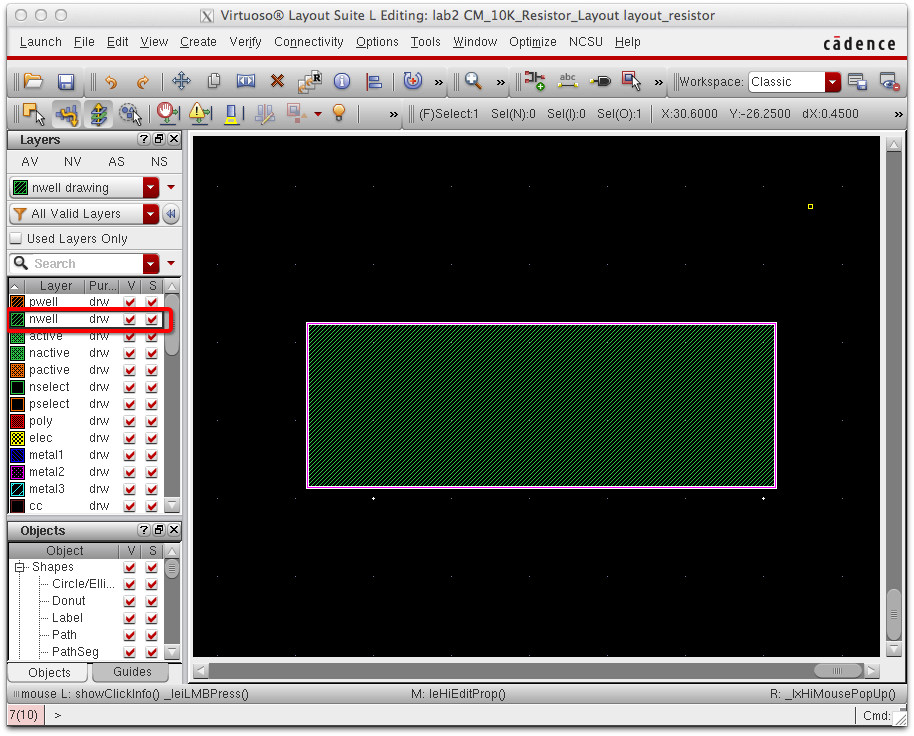Viewport: 914px width, 736px height.
Task: Click the Save floppy disk icon
Action: [66, 82]
